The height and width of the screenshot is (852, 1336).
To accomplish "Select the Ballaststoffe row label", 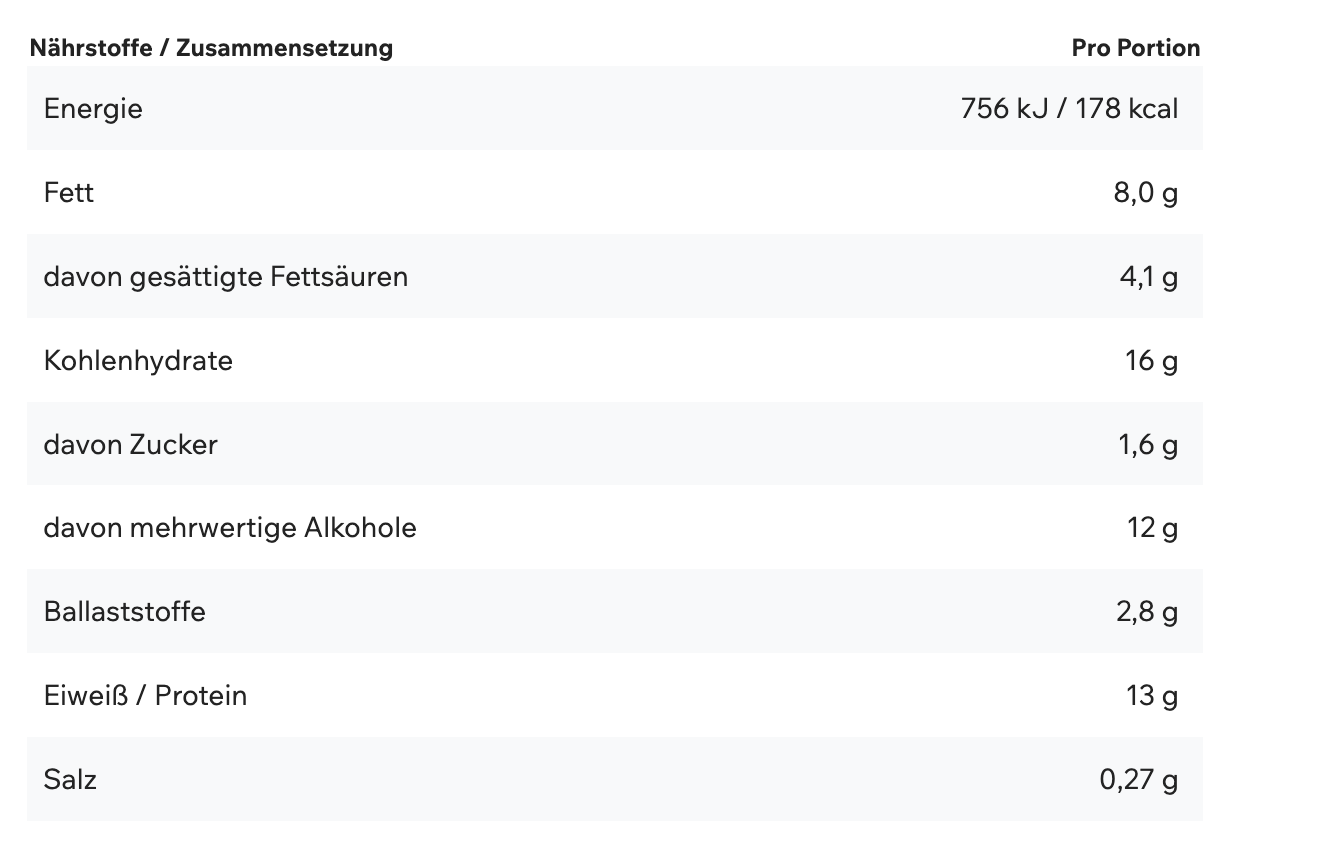I will [125, 611].
